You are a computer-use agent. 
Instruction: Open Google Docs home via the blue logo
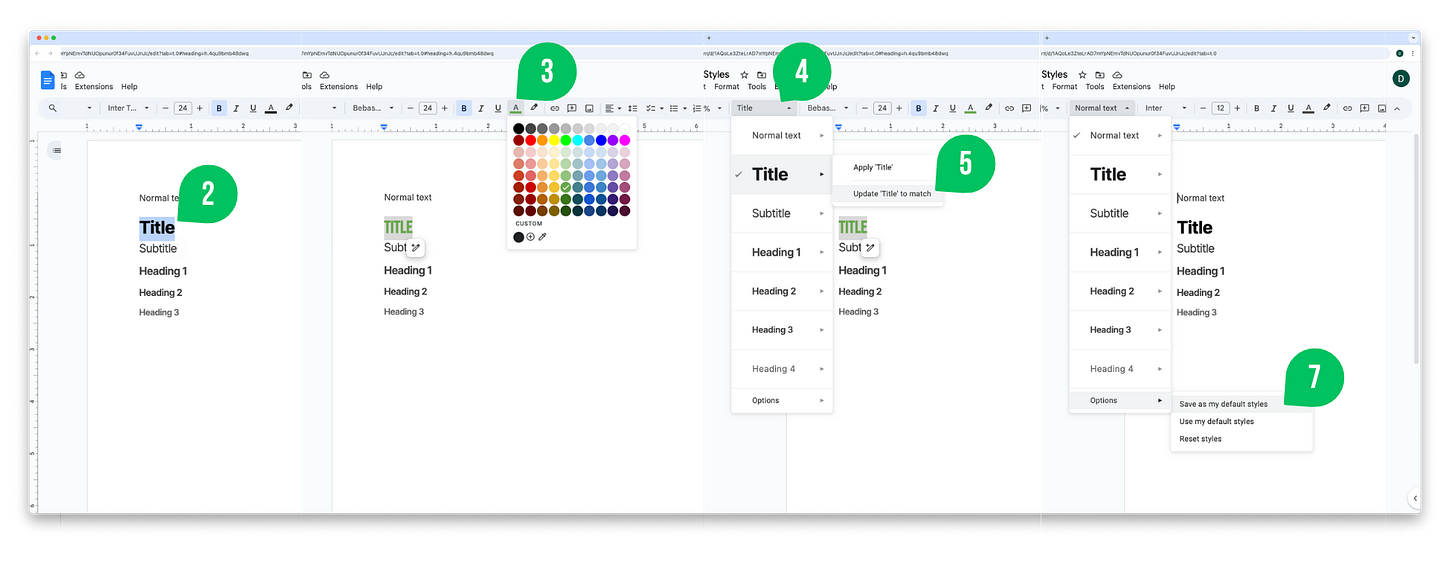[48, 80]
